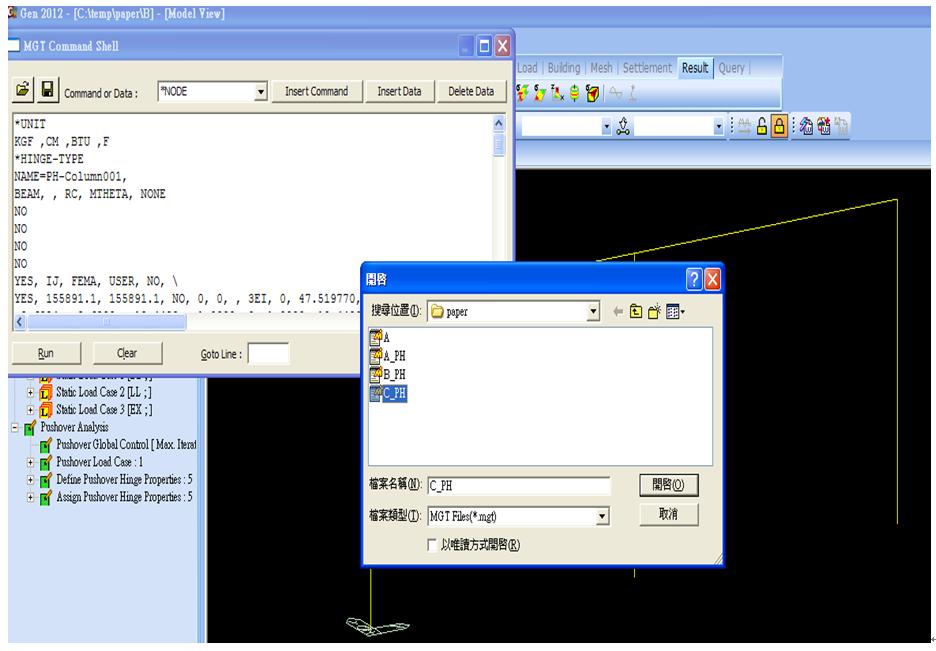Viewport: 936px width, 651px height.
Task: Expand Assign Pushover Hinge Properties node
Action: click(30, 497)
